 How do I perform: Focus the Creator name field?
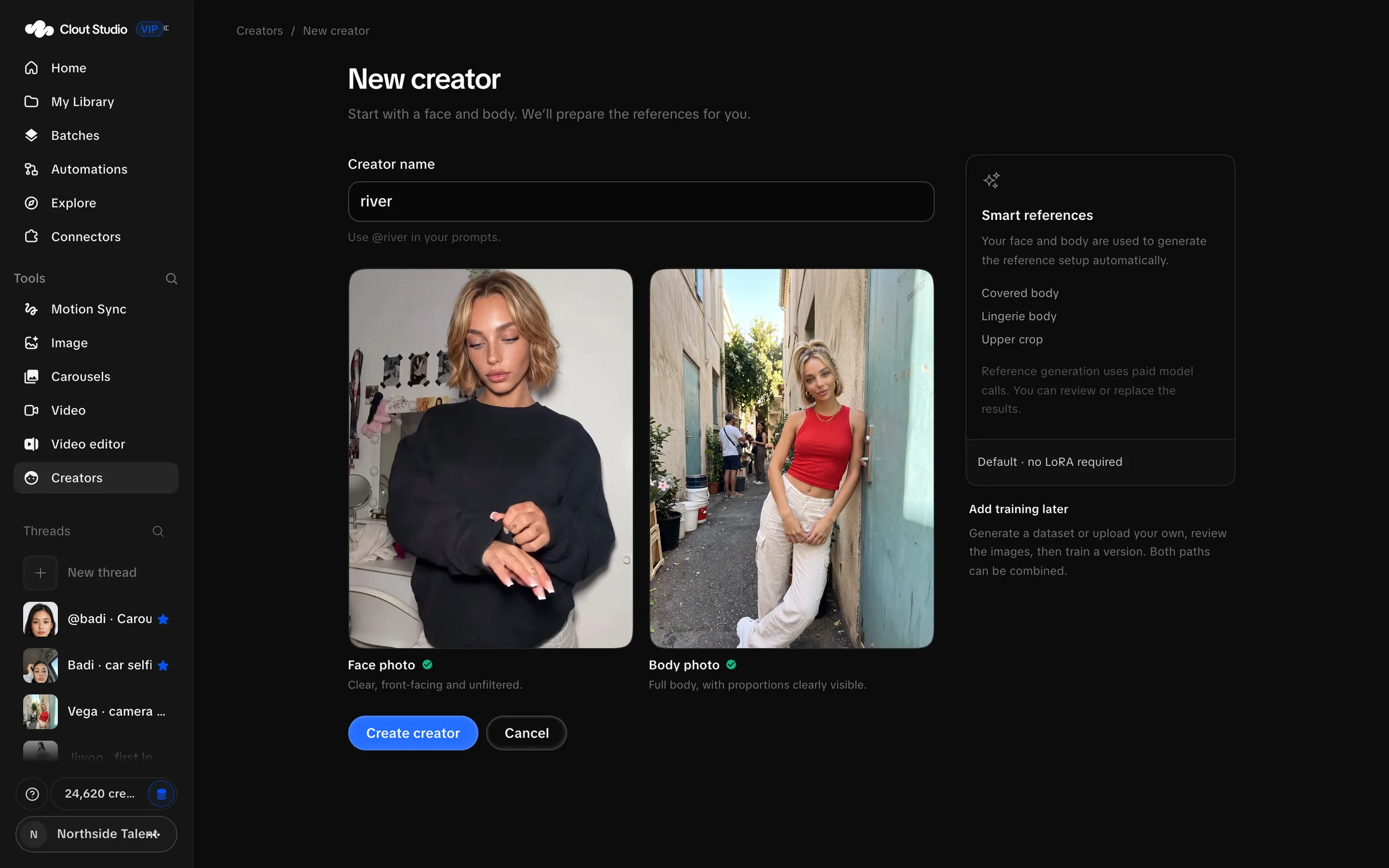coord(641,201)
